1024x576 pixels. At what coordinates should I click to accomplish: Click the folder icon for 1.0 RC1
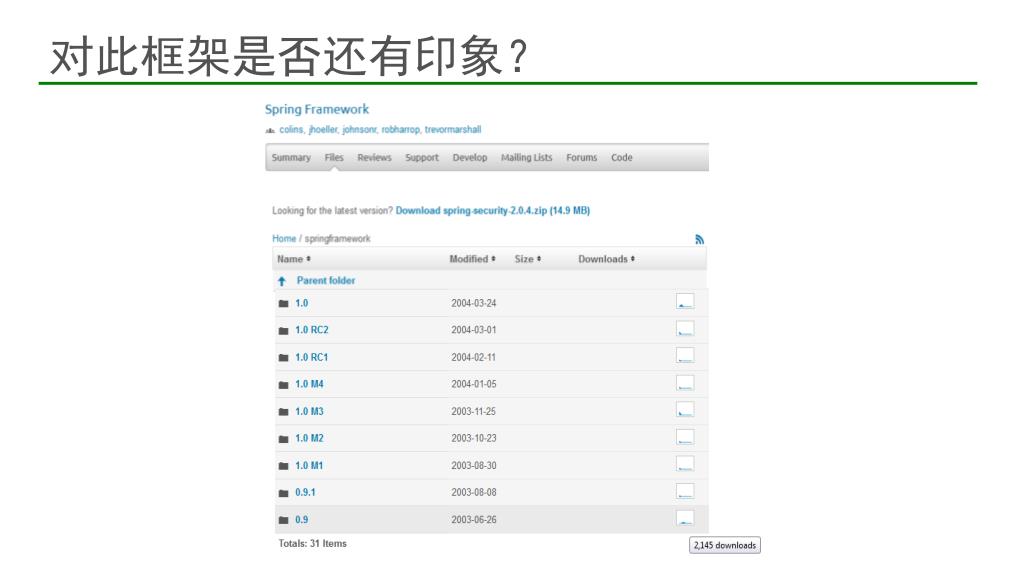[x=283, y=358]
